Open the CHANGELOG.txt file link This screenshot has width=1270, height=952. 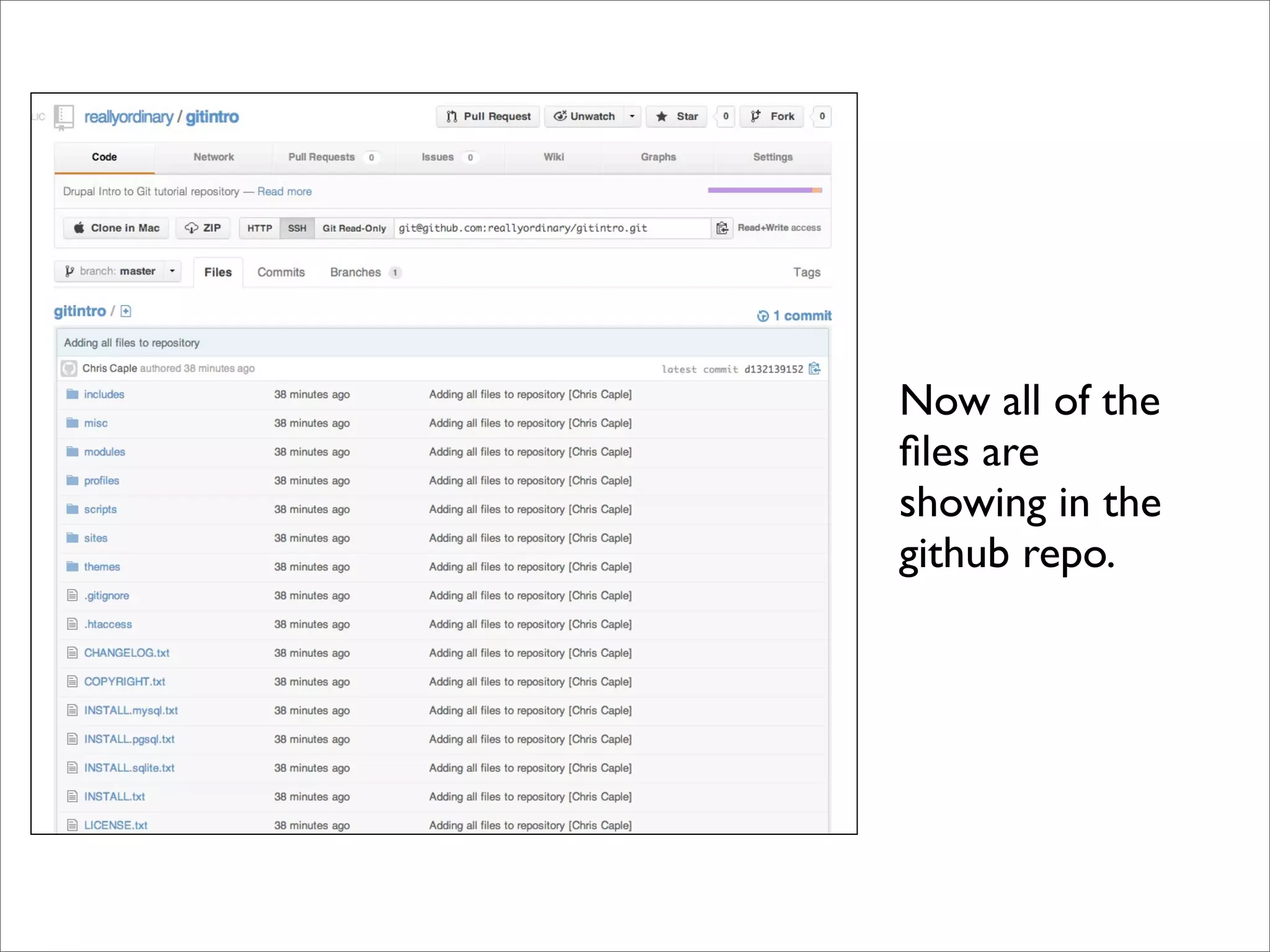(x=127, y=653)
